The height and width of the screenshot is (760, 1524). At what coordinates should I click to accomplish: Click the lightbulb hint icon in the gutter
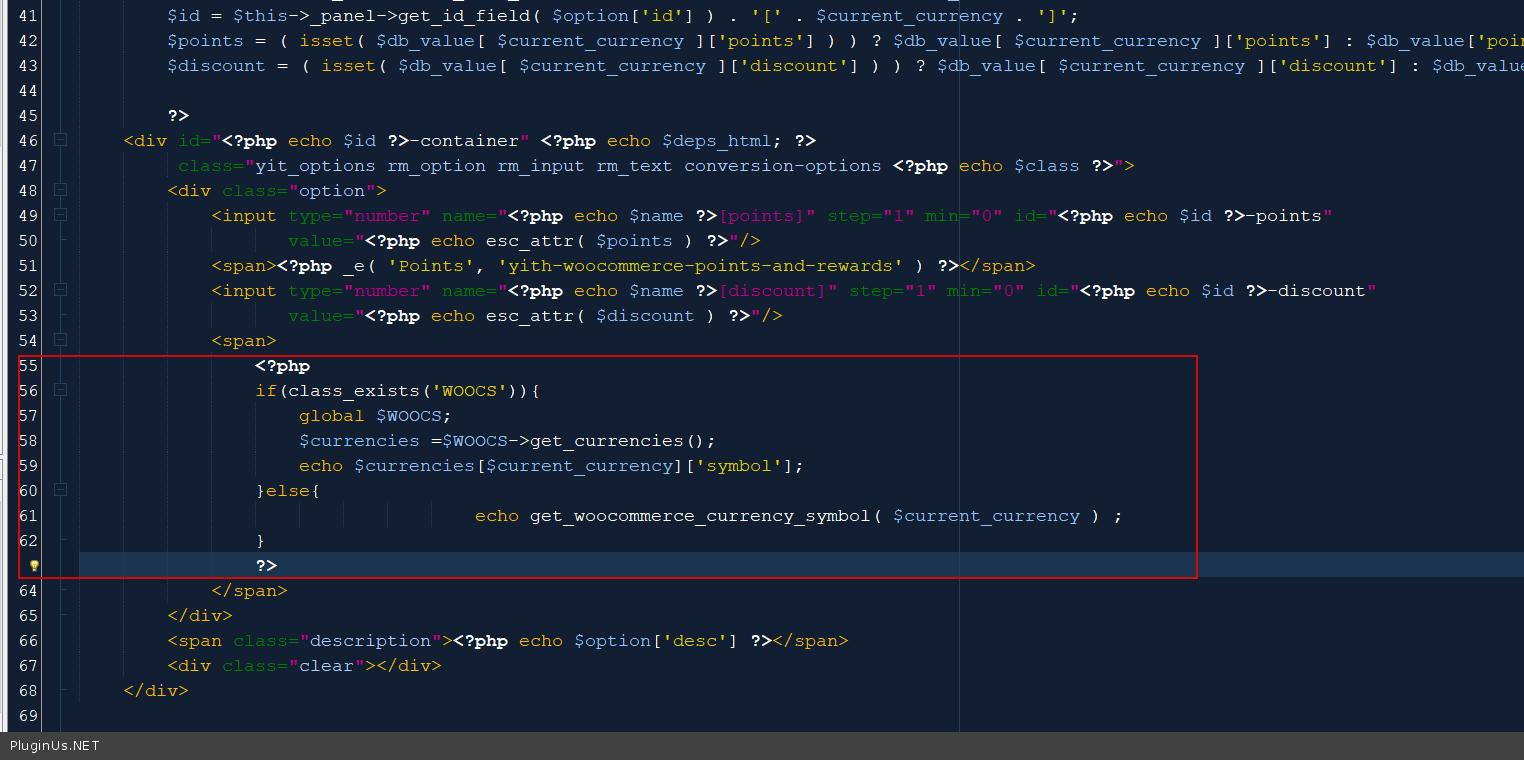point(34,566)
